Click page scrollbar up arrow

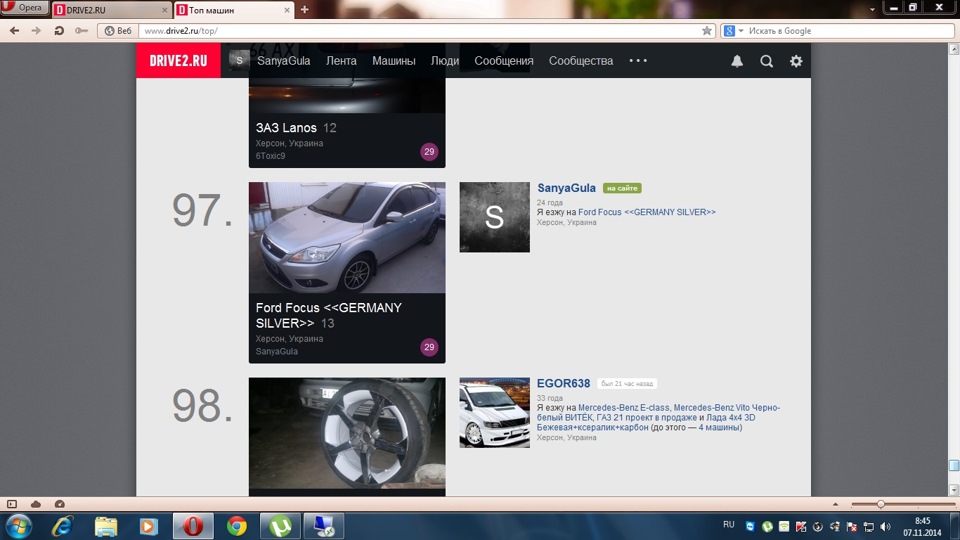click(954, 50)
